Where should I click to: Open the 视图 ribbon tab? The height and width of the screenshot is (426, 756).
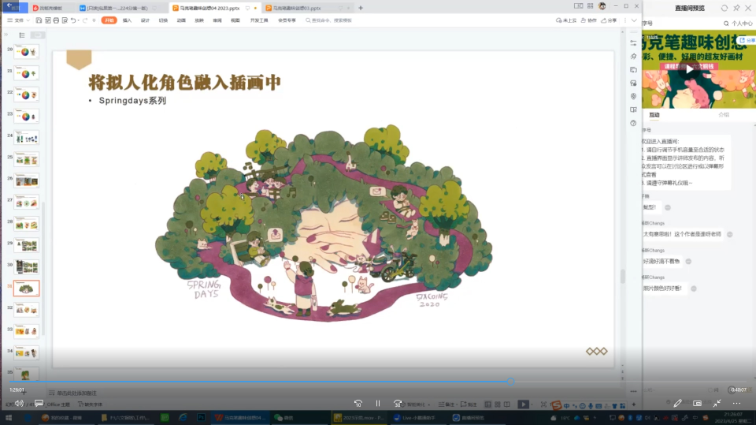[x=235, y=20]
